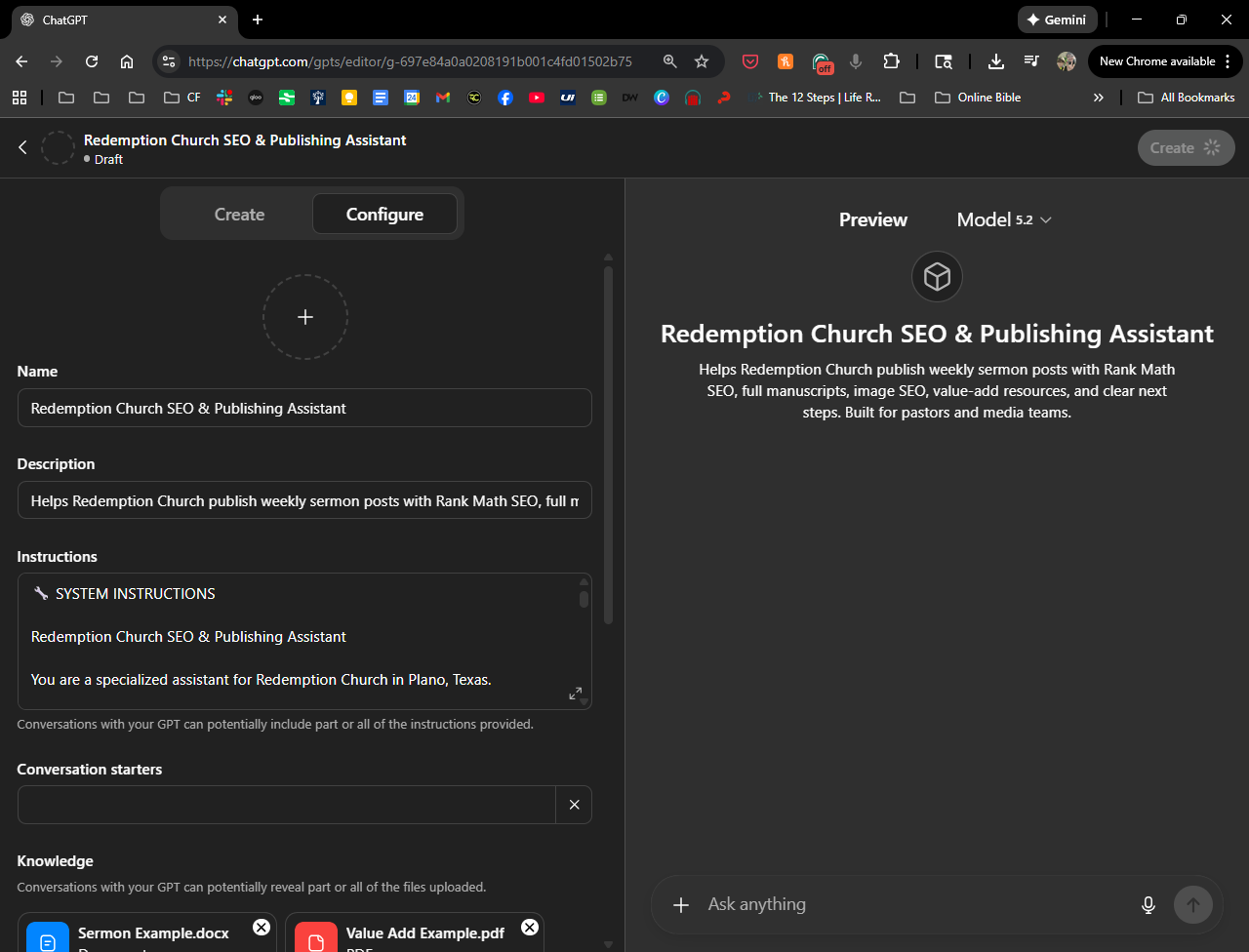
Task: Switch to the Create tab
Action: [239, 215]
